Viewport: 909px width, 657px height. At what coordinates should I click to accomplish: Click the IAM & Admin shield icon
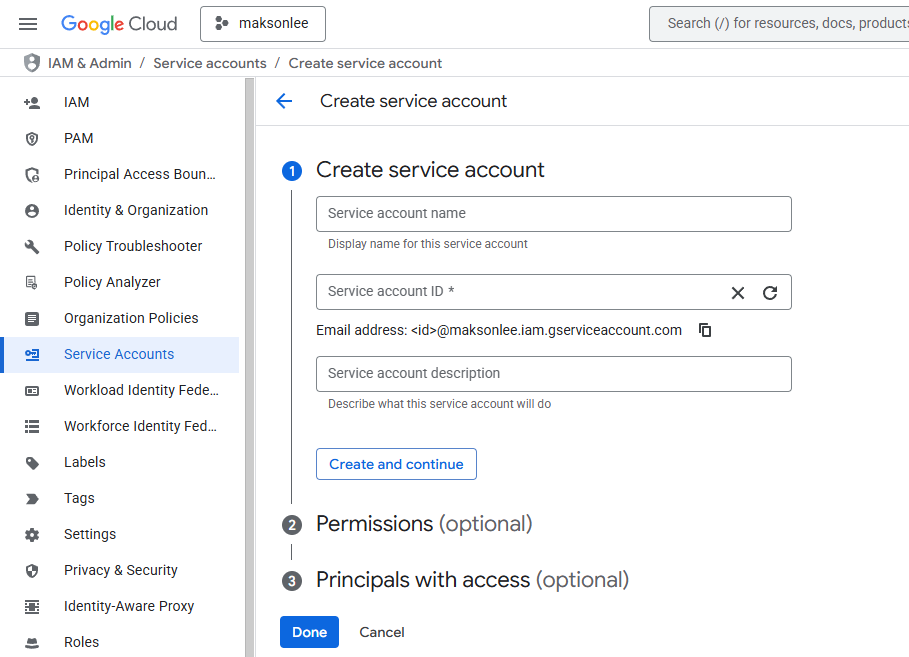(32, 63)
